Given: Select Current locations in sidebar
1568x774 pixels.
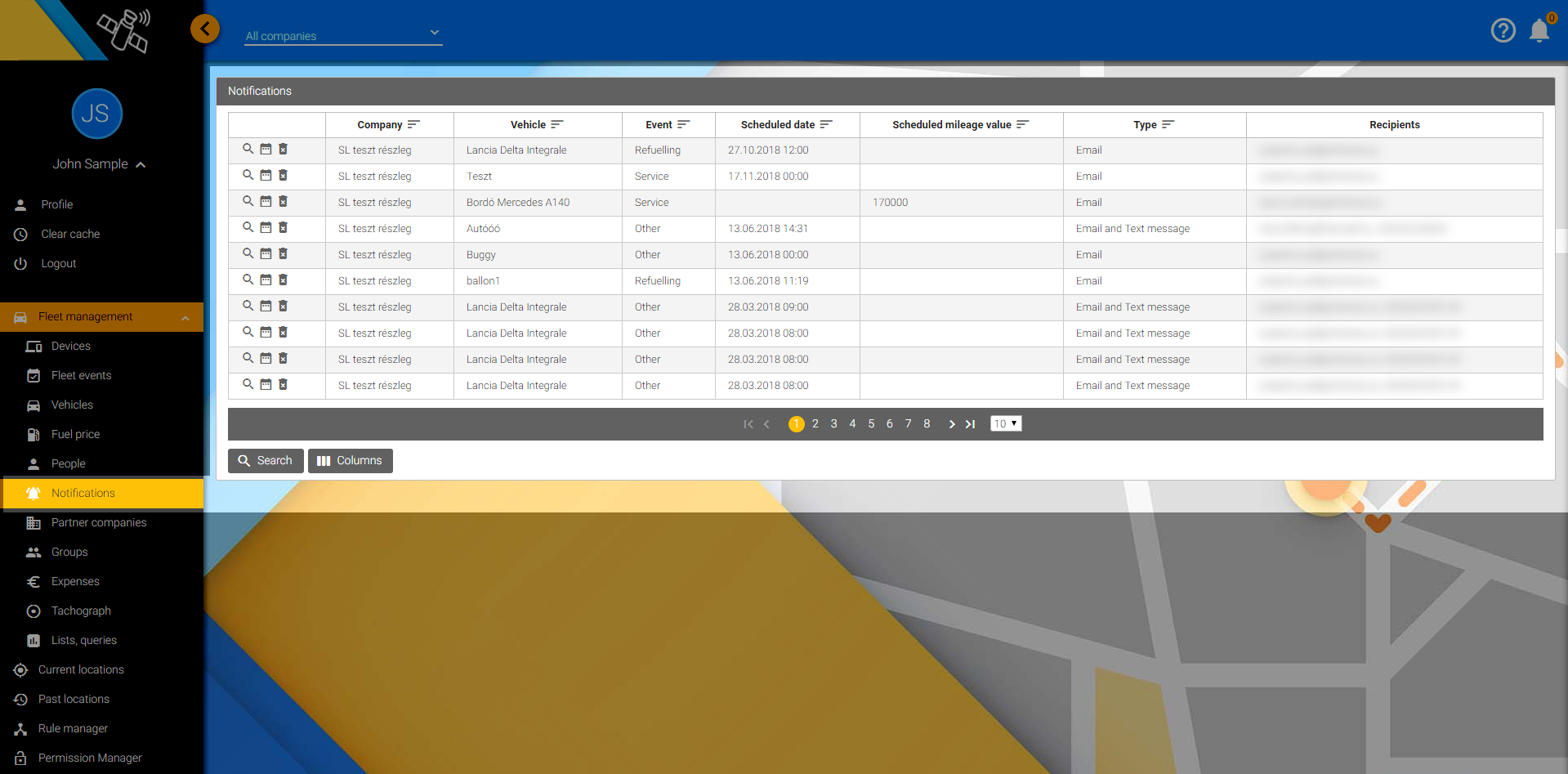Looking at the screenshot, I should [x=81, y=669].
